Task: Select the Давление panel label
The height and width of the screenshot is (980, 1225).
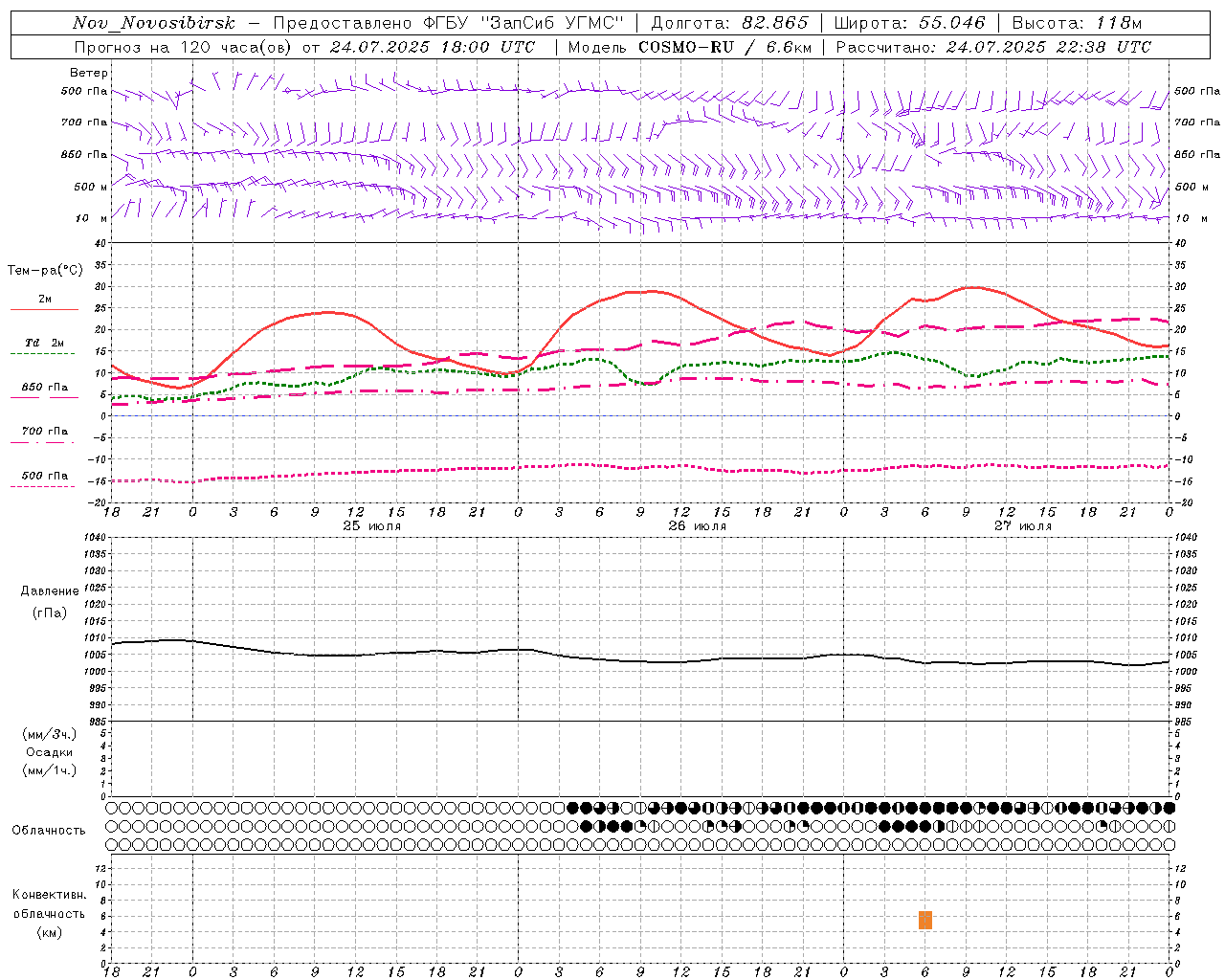Action: coord(50,591)
